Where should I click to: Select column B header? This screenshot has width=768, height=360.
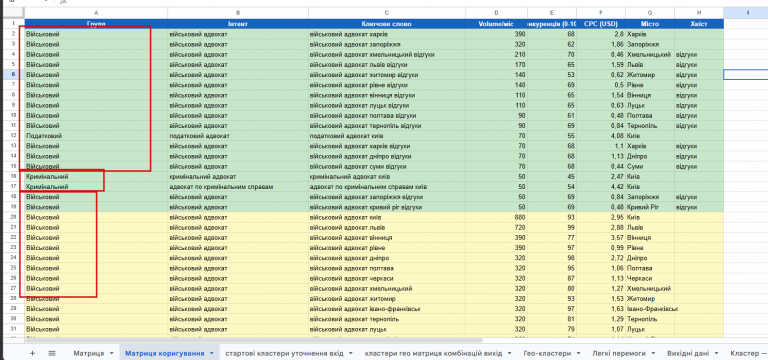[238, 13]
